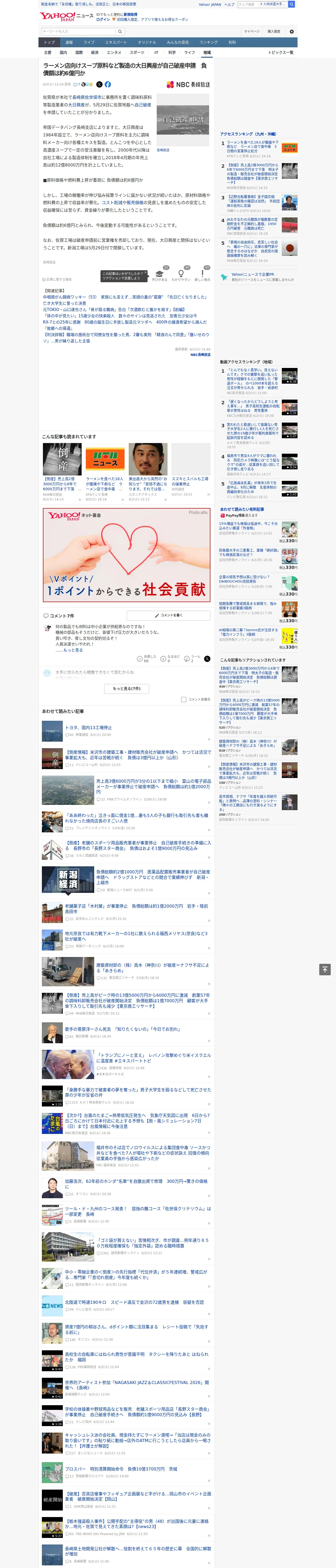Click the KTN ニュース thumbnail
Screen dimensions: 336x1568
(105, 459)
